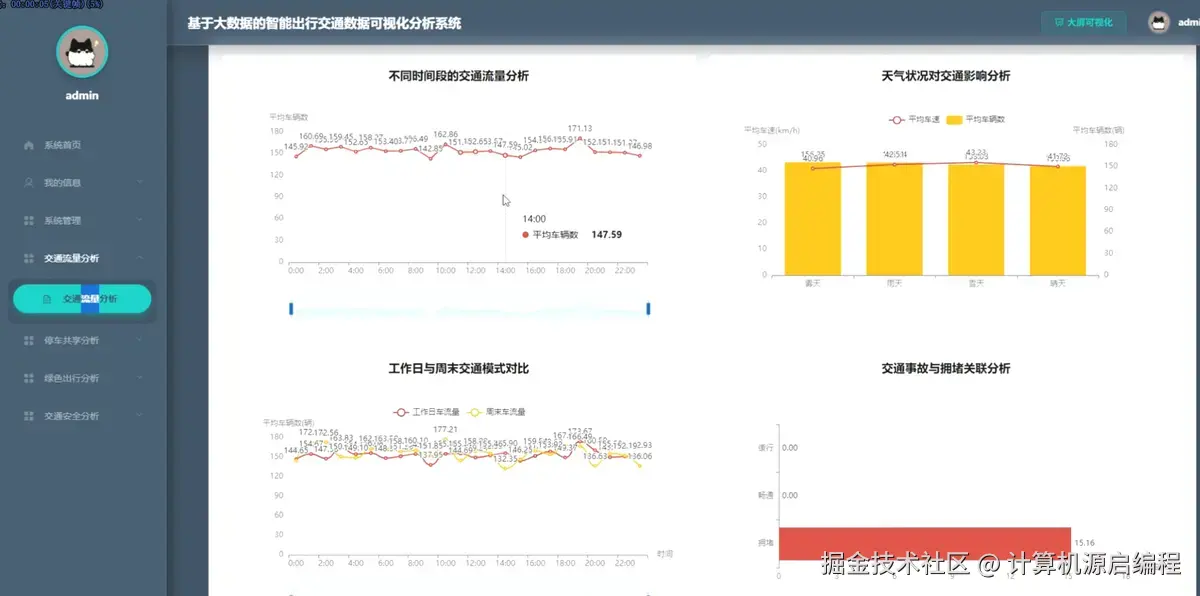The image size is (1200, 596).
Task: Open the 停车共享分析 sidebar menu
Action: (x=83, y=341)
